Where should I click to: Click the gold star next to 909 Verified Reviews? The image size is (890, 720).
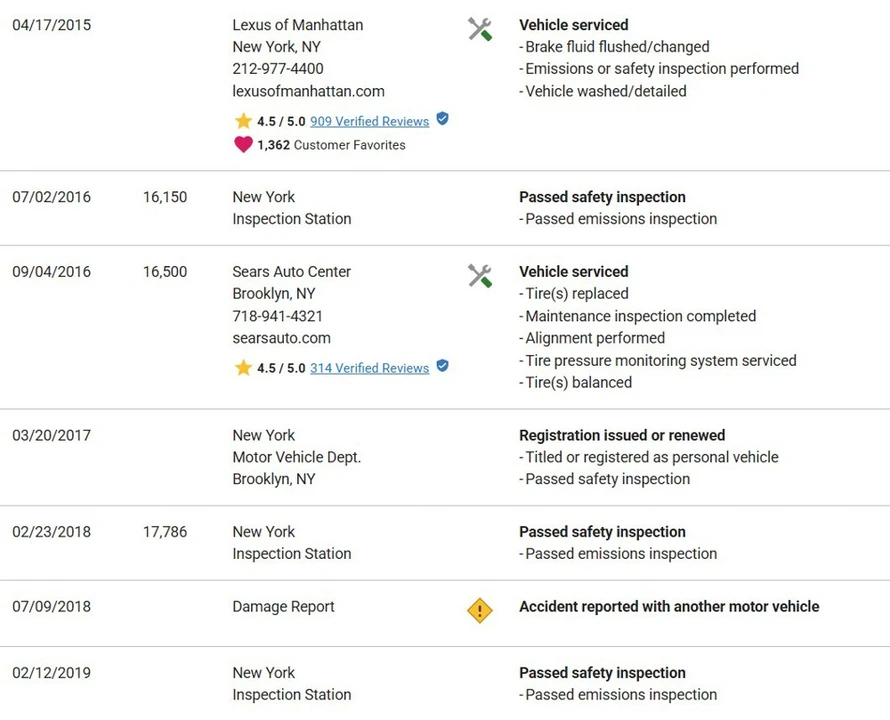[243, 121]
